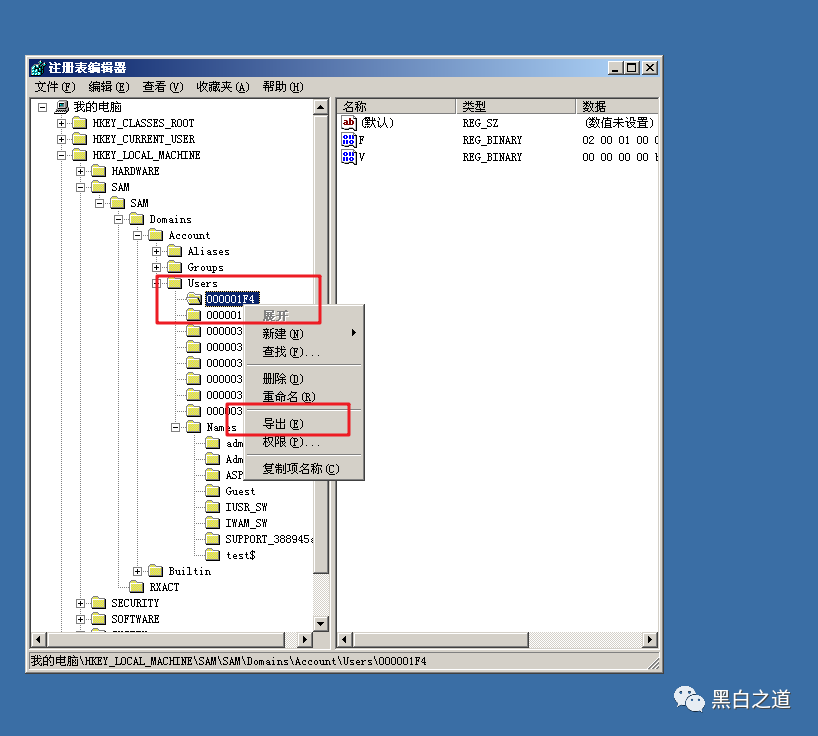Select the test$ account folder icon
The height and width of the screenshot is (736, 818).
pos(212,555)
